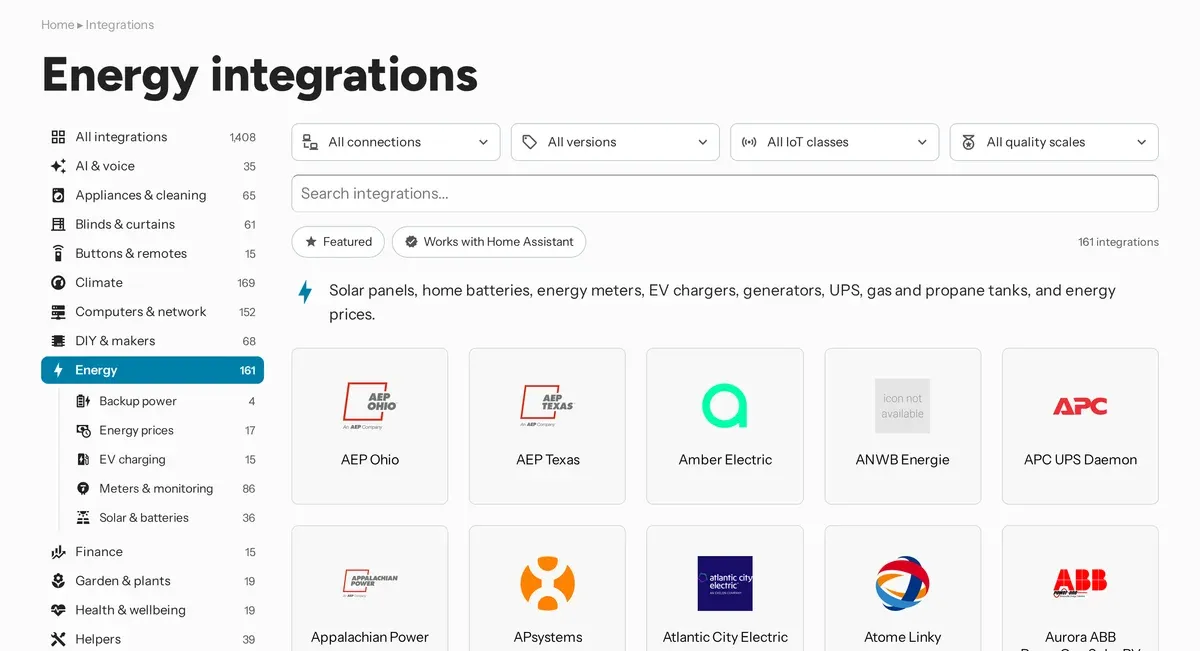Screen dimensions: 1200x651
Task: Click the Climate thermostat icon
Action: click(58, 283)
